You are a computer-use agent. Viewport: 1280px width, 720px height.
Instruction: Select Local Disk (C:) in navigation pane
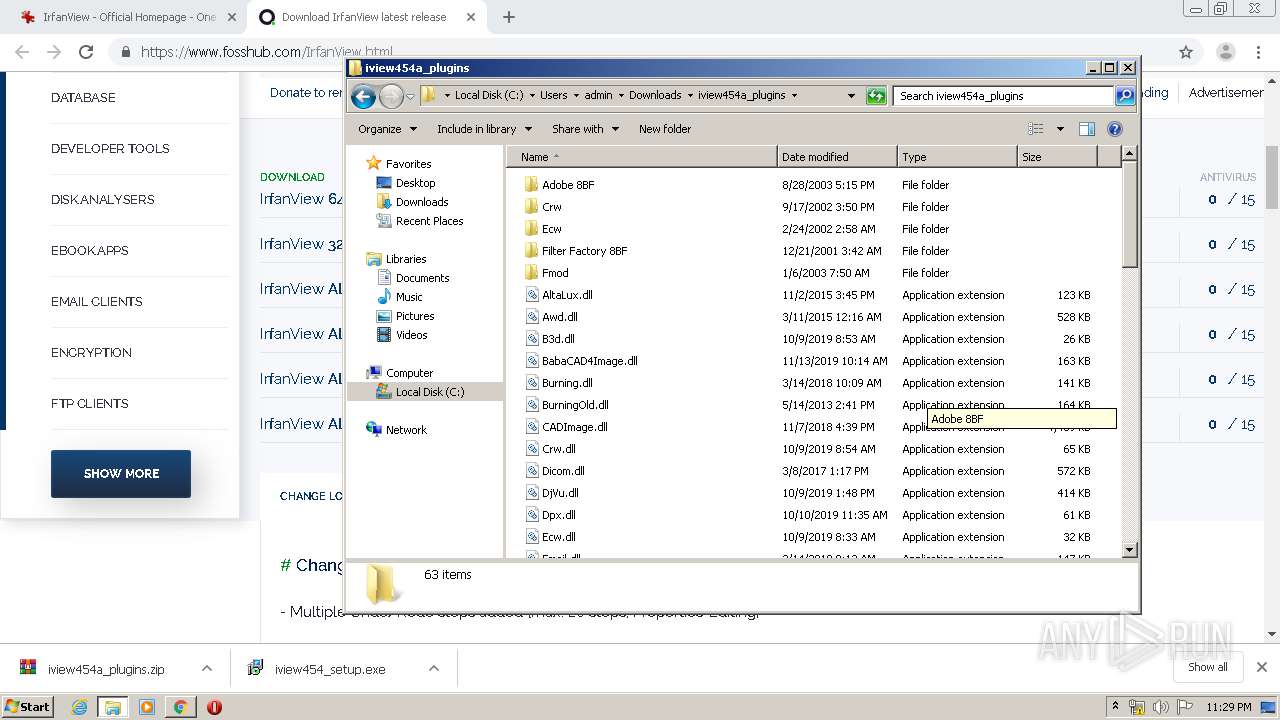pos(430,392)
